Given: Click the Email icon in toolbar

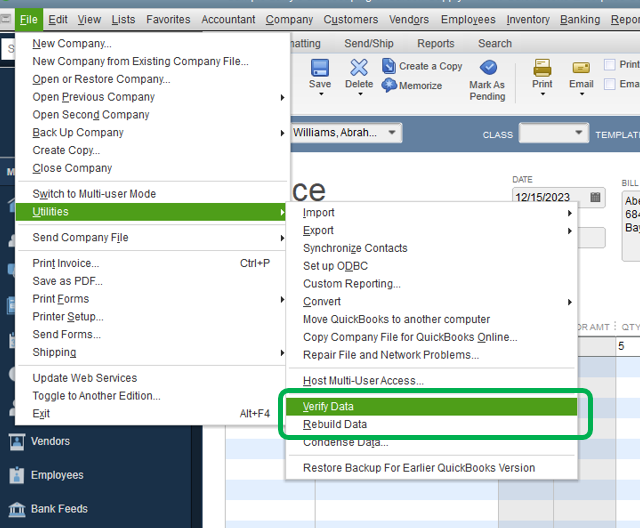Looking at the screenshot, I should point(581,68).
